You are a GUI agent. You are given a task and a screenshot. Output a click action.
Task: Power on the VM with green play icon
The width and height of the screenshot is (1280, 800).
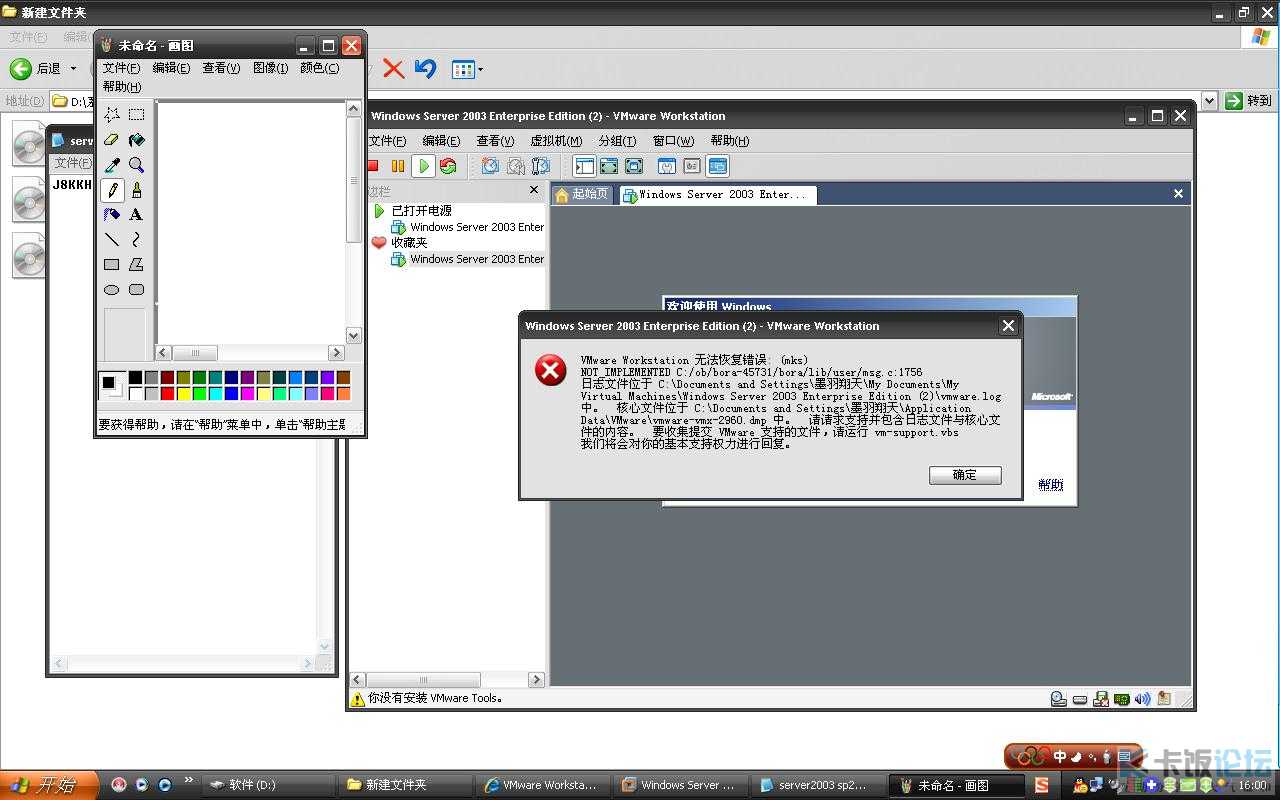click(423, 166)
